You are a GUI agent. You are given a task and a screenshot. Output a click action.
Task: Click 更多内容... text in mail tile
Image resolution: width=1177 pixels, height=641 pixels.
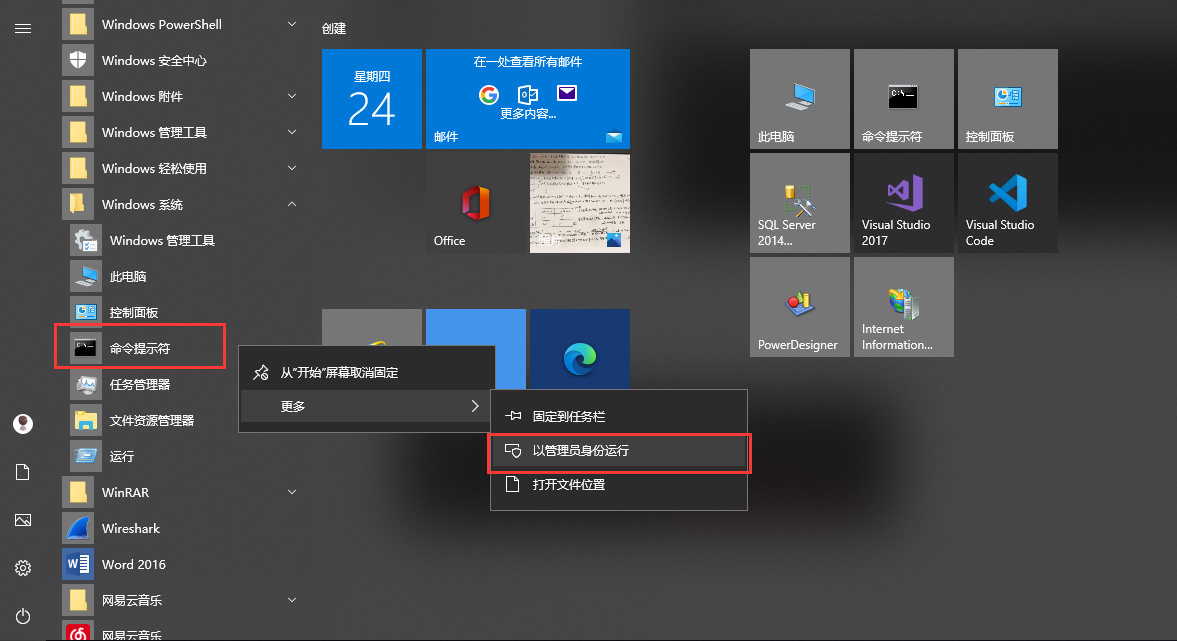[x=528, y=114]
